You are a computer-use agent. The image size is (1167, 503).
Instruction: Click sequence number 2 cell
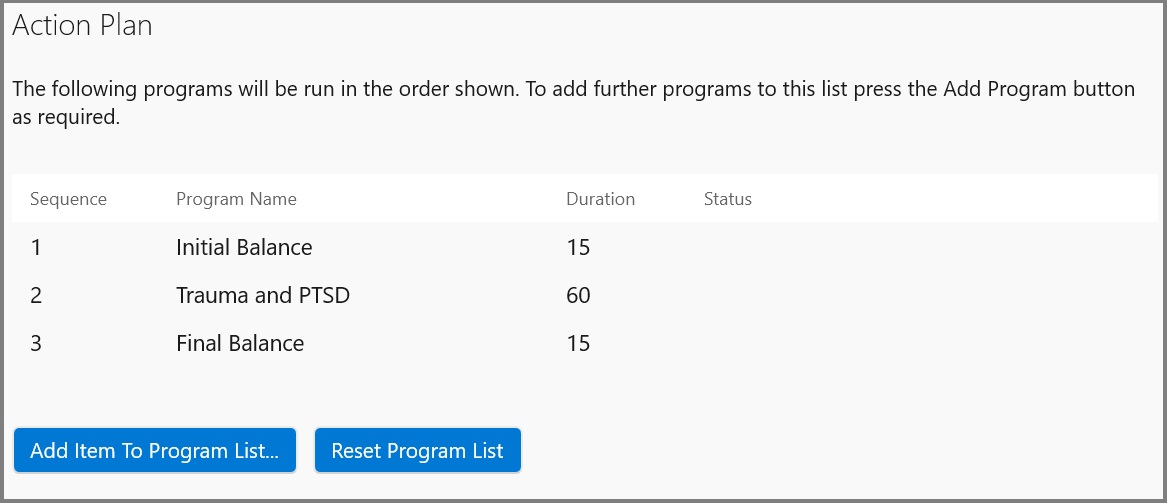pyautogui.click(x=36, y=295)
